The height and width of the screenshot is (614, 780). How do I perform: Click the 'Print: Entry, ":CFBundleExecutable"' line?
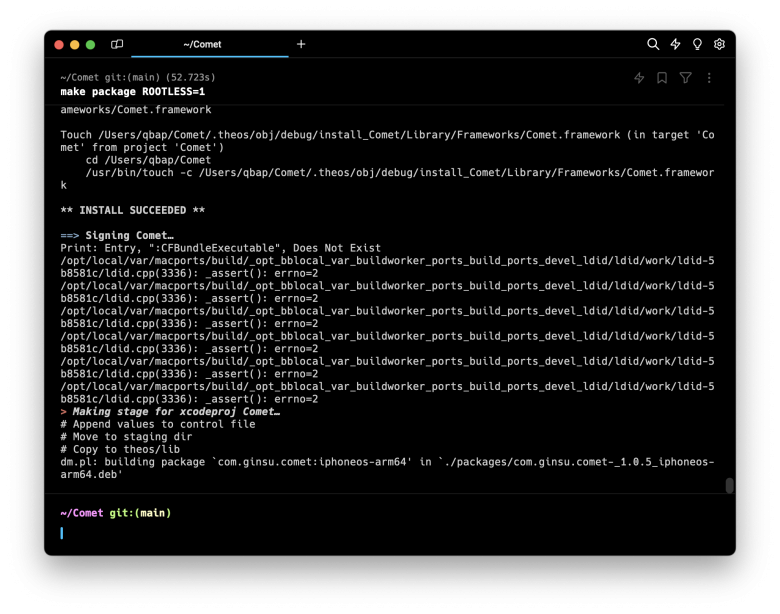pos(220,248)
